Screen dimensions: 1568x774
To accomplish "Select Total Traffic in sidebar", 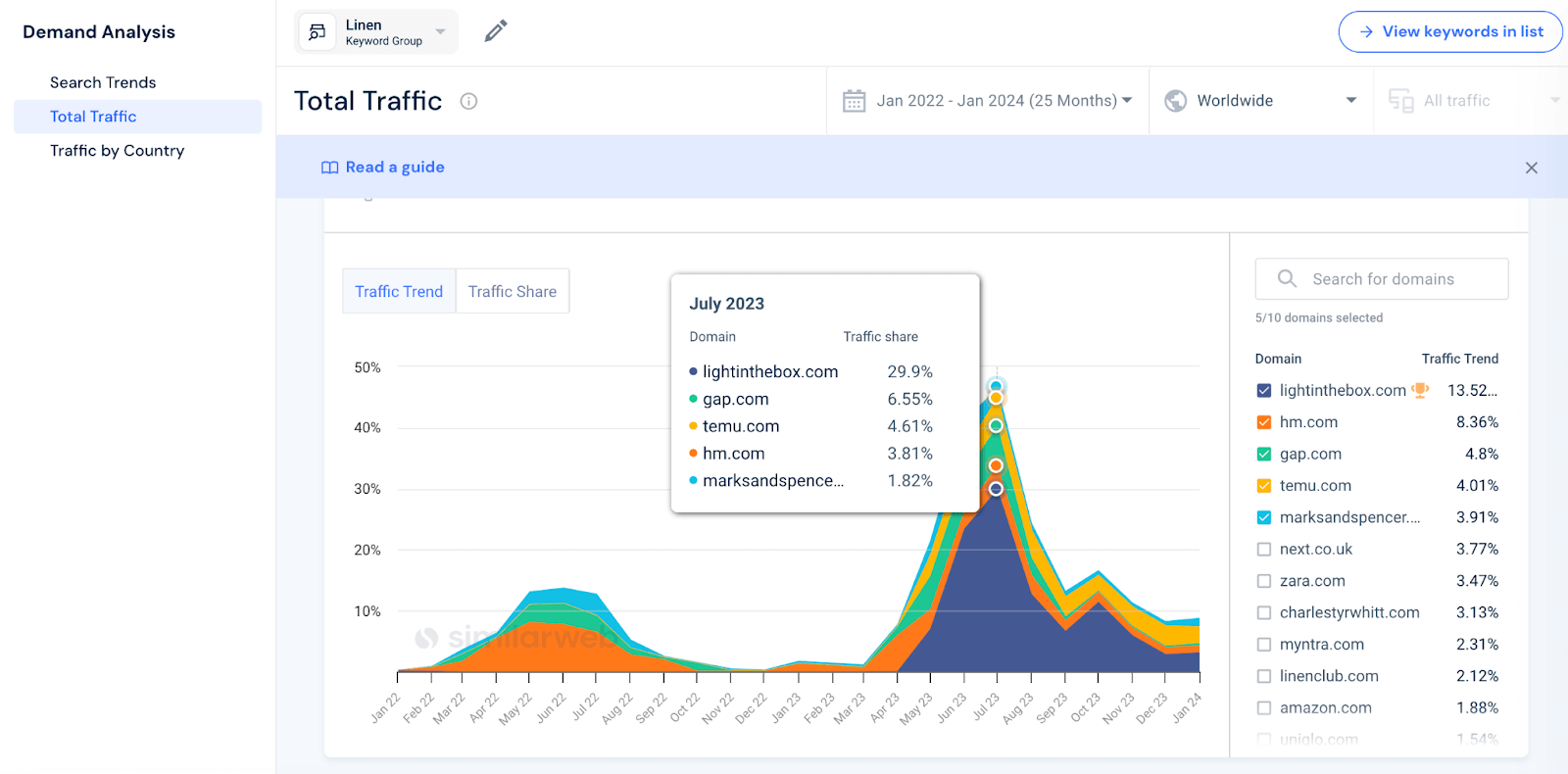I will 137,117.
